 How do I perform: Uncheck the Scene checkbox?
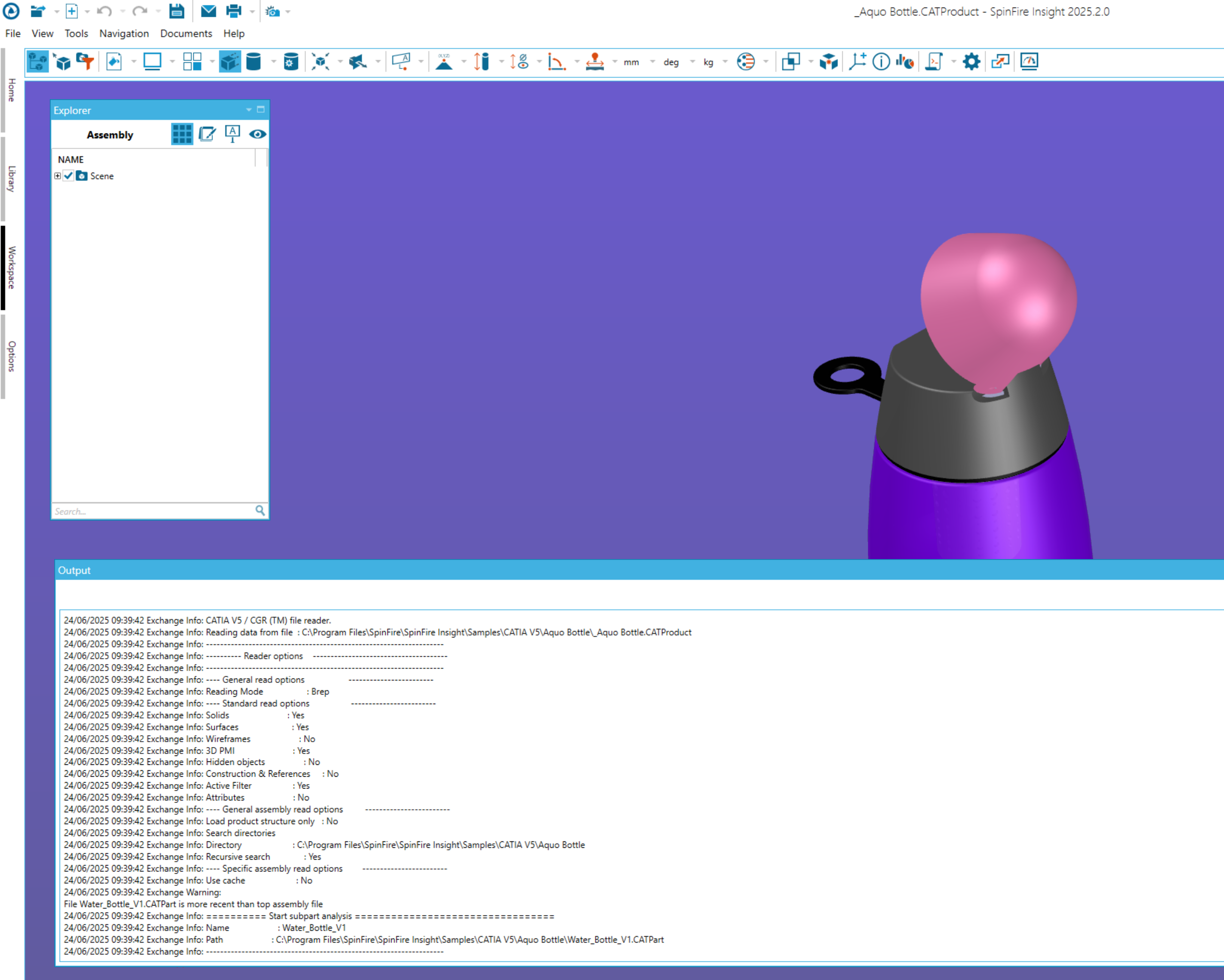(x=69, y=176)
